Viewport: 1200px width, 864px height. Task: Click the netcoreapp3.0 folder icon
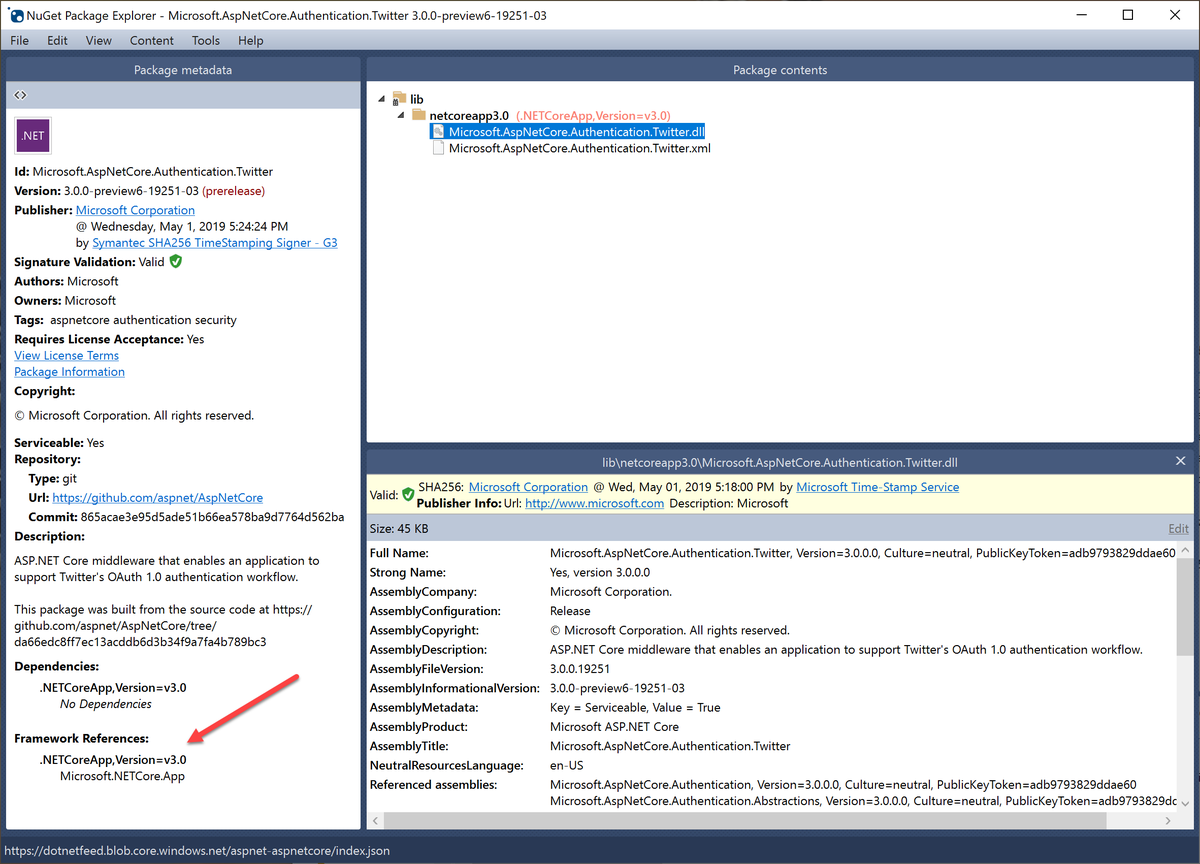(419, 115)
